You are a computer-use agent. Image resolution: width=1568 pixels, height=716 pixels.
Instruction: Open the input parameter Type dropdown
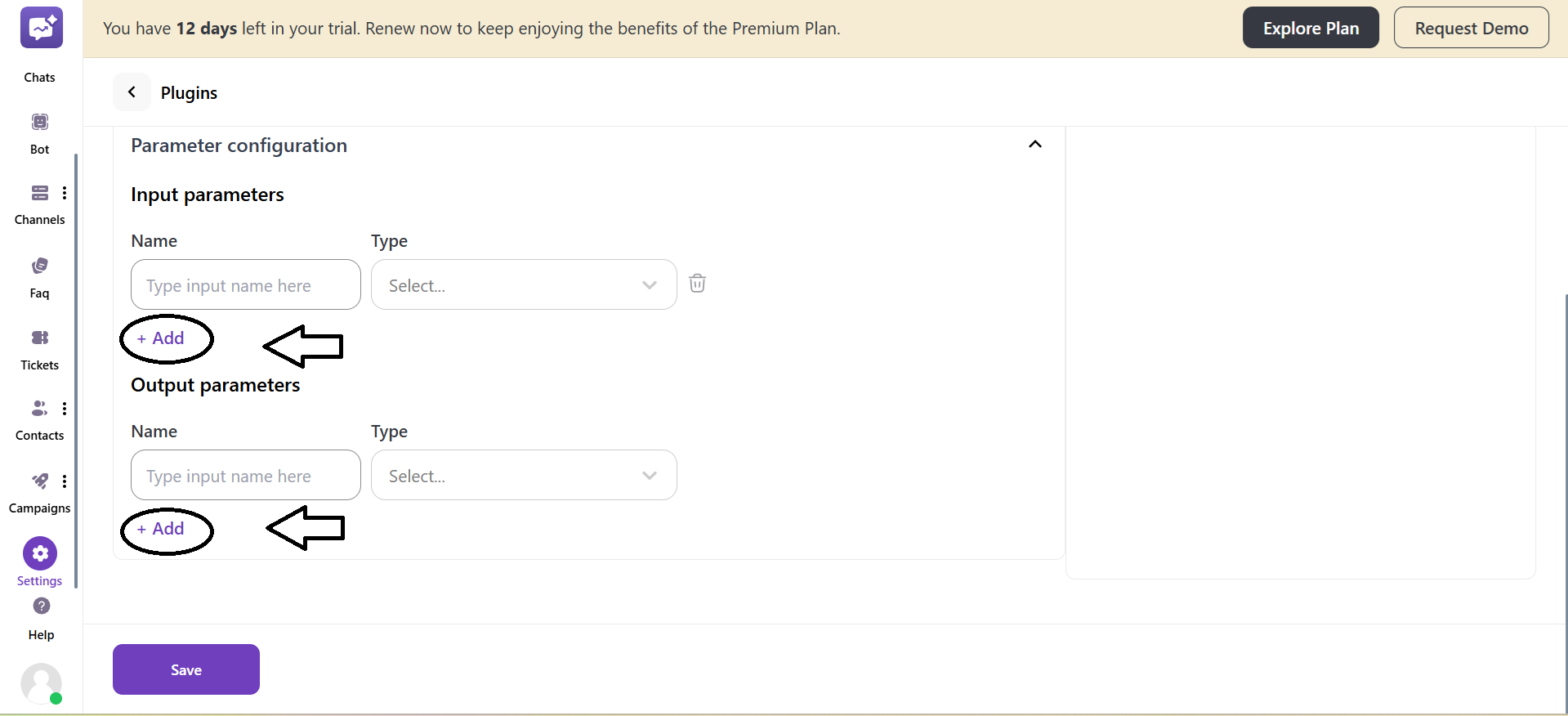[523, 284]
